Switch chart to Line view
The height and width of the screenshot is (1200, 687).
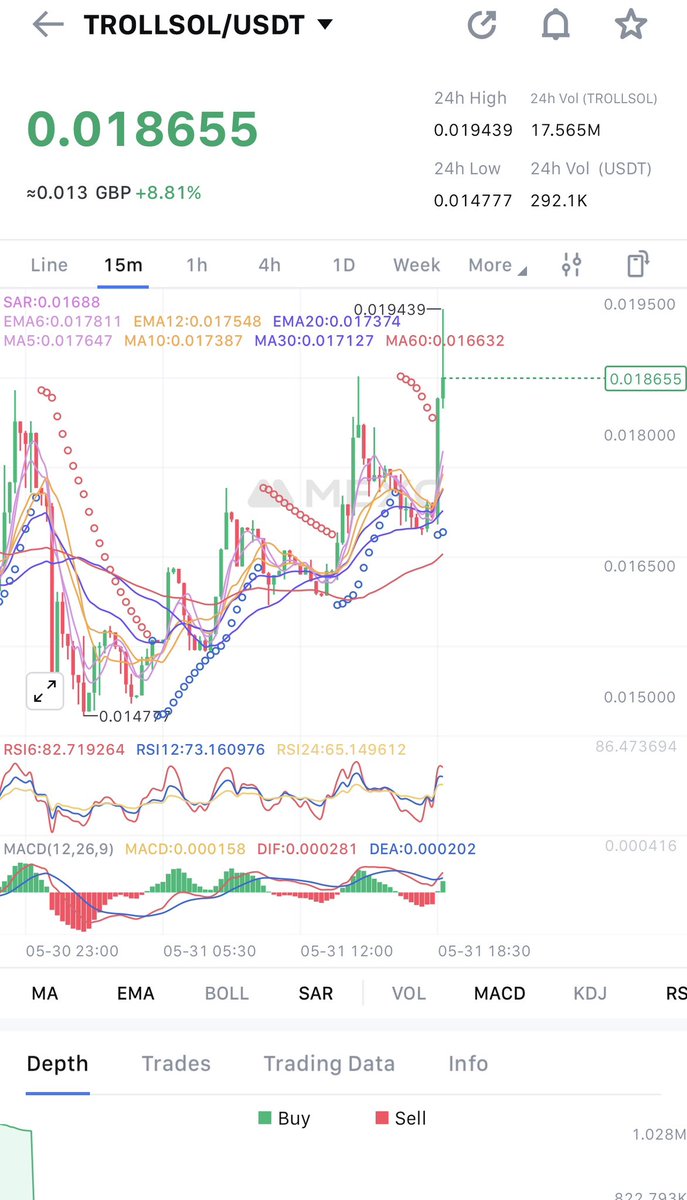(49, 265)
